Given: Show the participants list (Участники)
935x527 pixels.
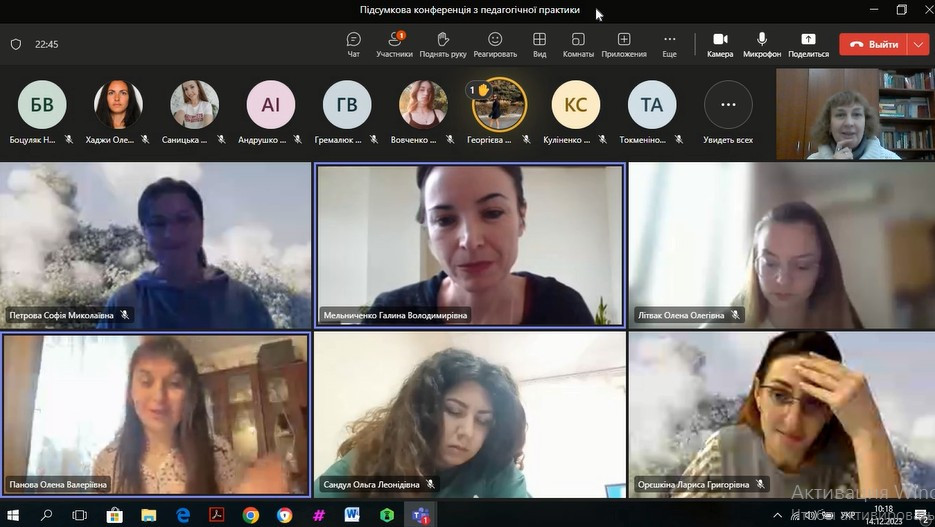Looking at the screenshot, I should pos(394,44).
